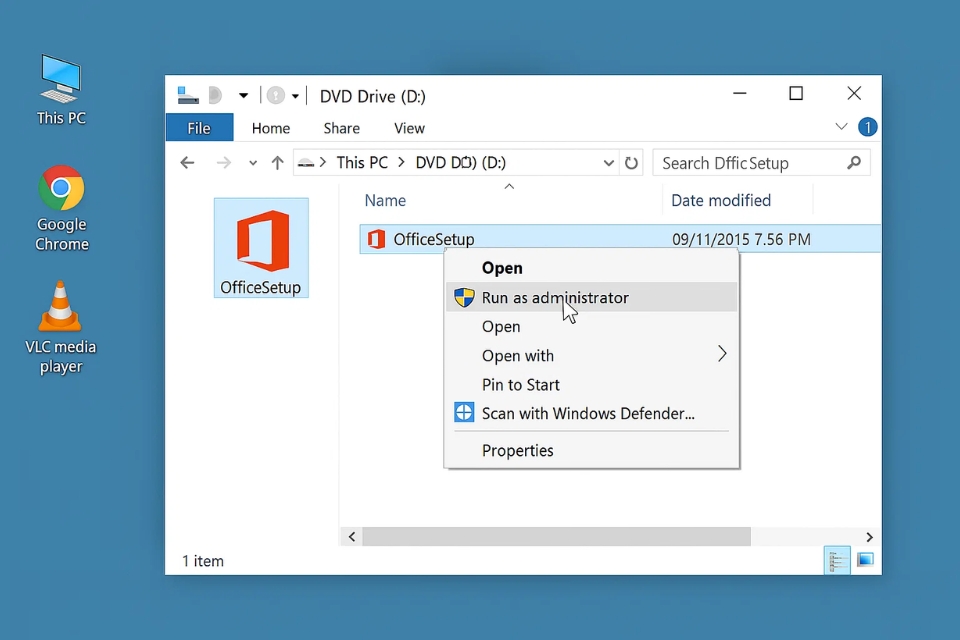
Task: Switch to the View ribbon tab
Action: point(409,128)
